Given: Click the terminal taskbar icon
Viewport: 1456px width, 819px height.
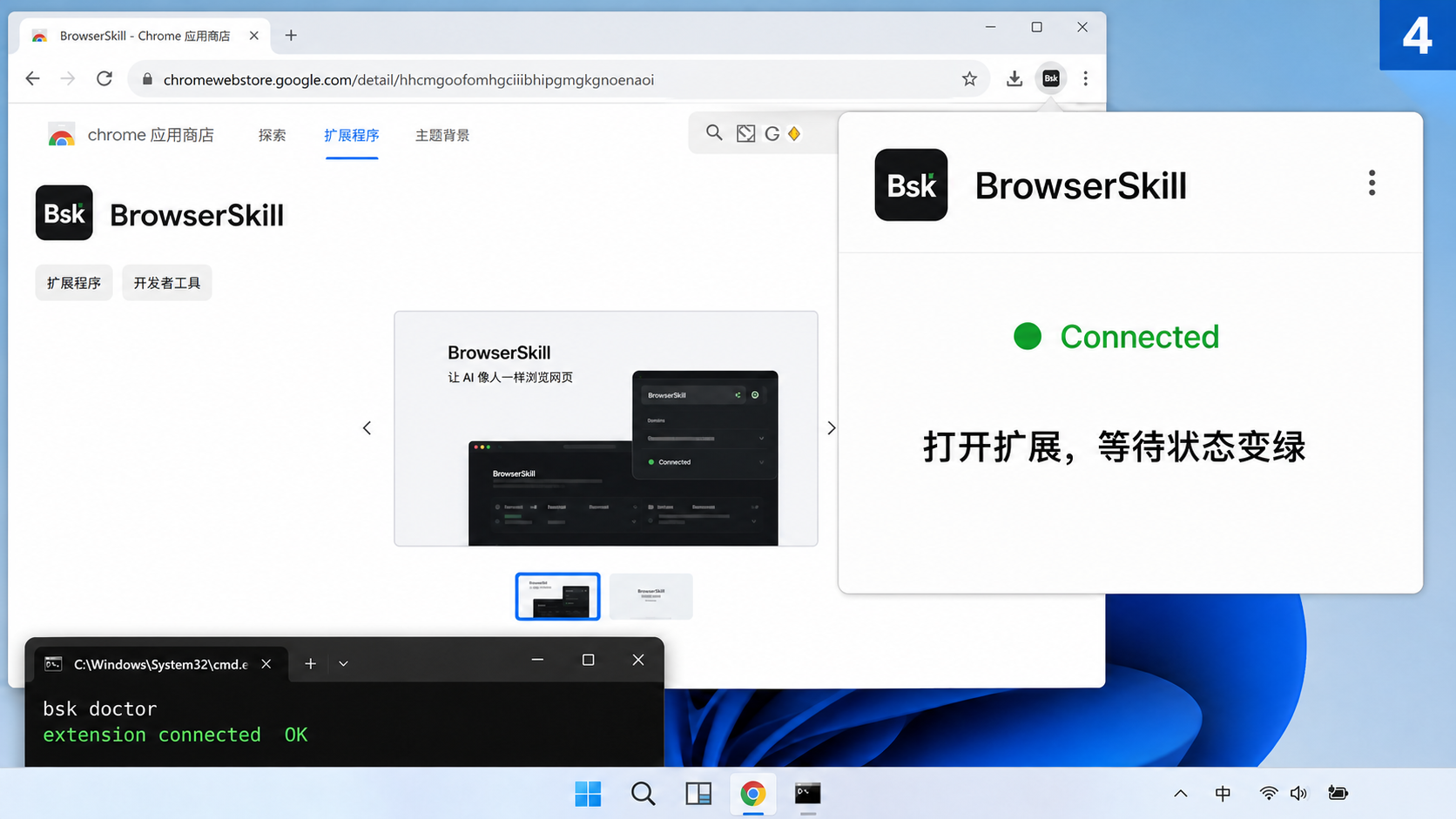Looking at the screenshot, I should click(x=808, y=794).
